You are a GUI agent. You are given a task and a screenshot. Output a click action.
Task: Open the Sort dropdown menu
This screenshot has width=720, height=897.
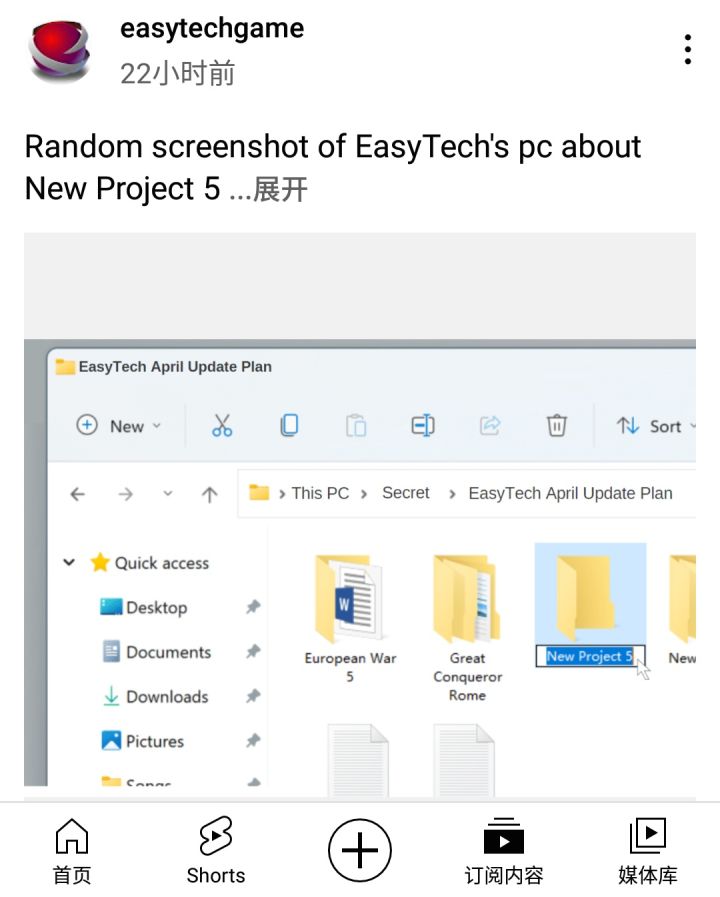(655, 426)
